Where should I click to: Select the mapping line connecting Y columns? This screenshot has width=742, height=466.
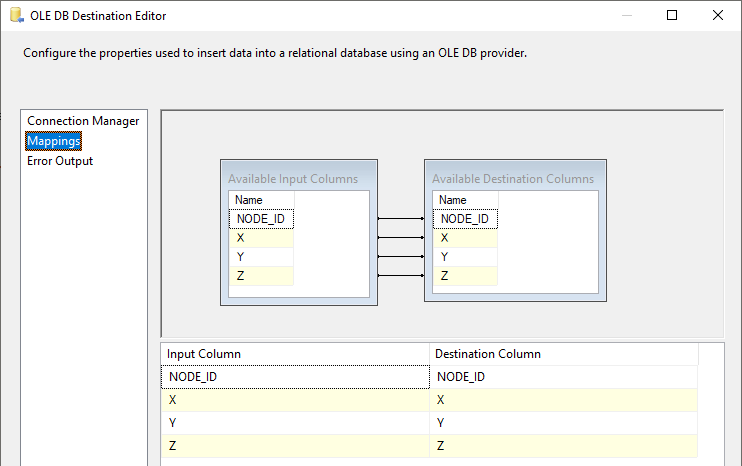401,256
